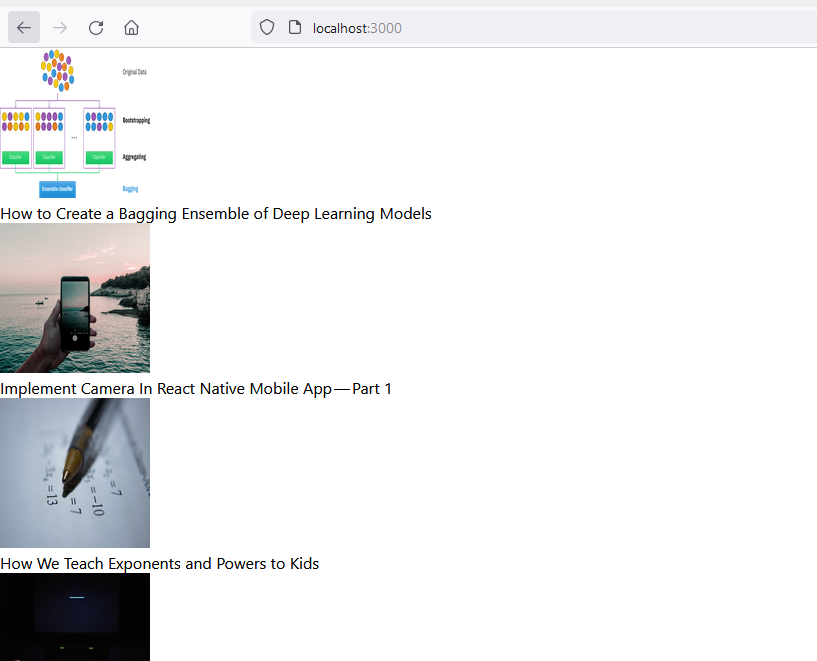The height and width of the screenshot is (661, 817).
Task: Click the browser Back arrow button
Action: [24, 28]
